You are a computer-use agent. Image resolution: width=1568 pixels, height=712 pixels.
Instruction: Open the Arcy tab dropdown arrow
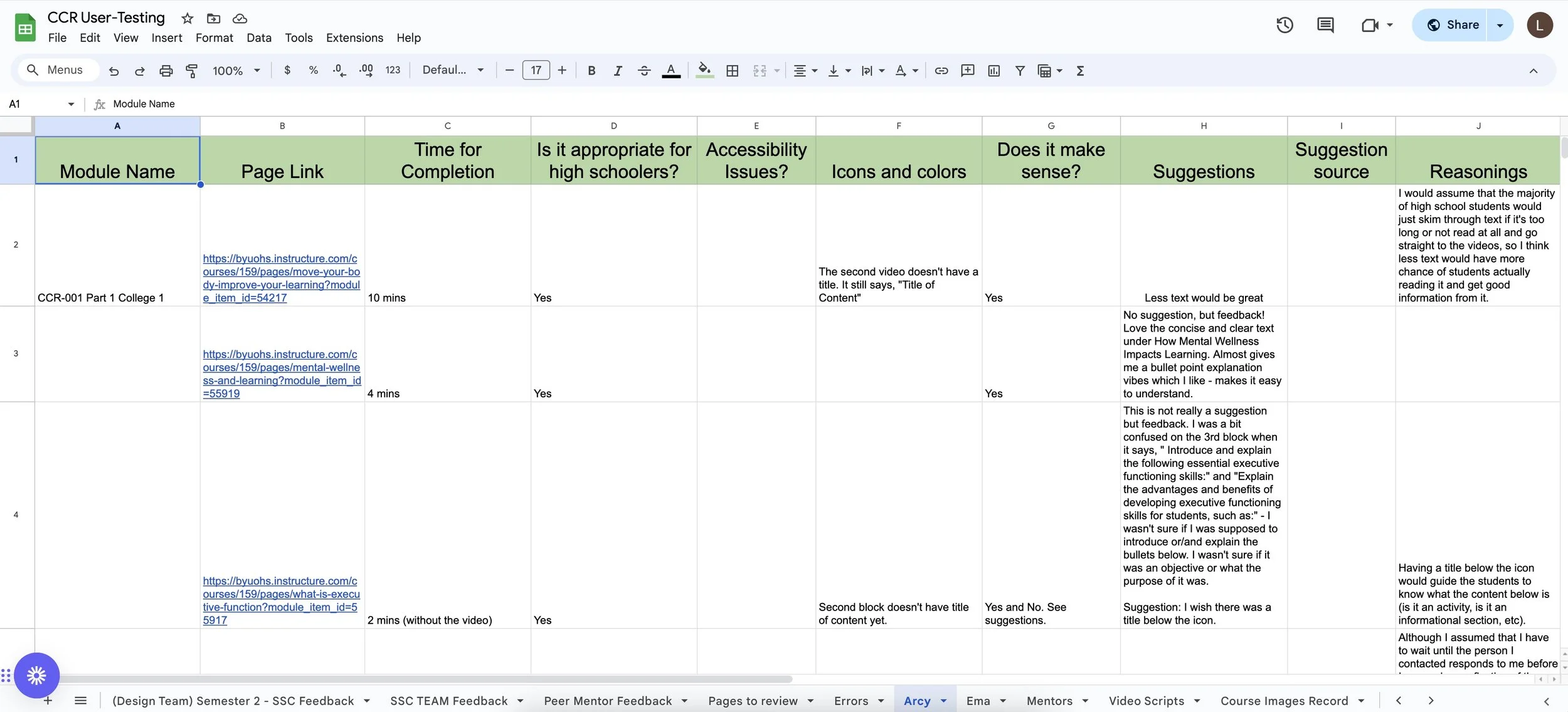click(x=943, y=701)
